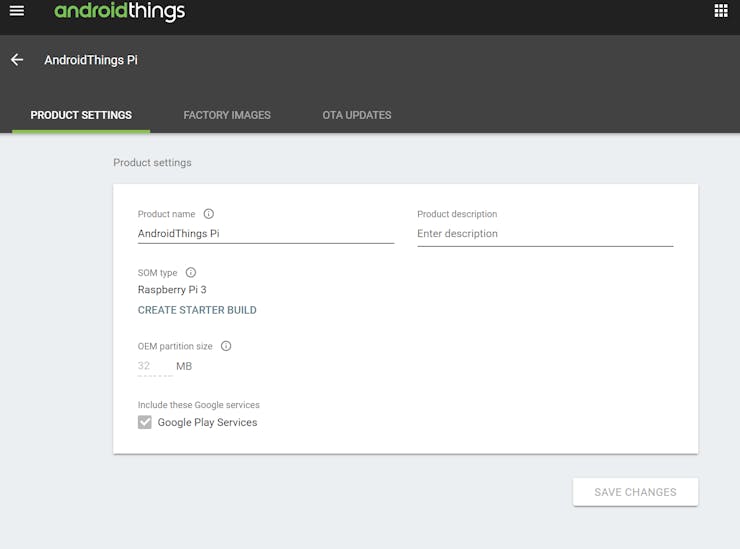Open the hamburger navigation menu
Image resolution: width=740 pixels, height=549 pixels.
pos(17,10)
